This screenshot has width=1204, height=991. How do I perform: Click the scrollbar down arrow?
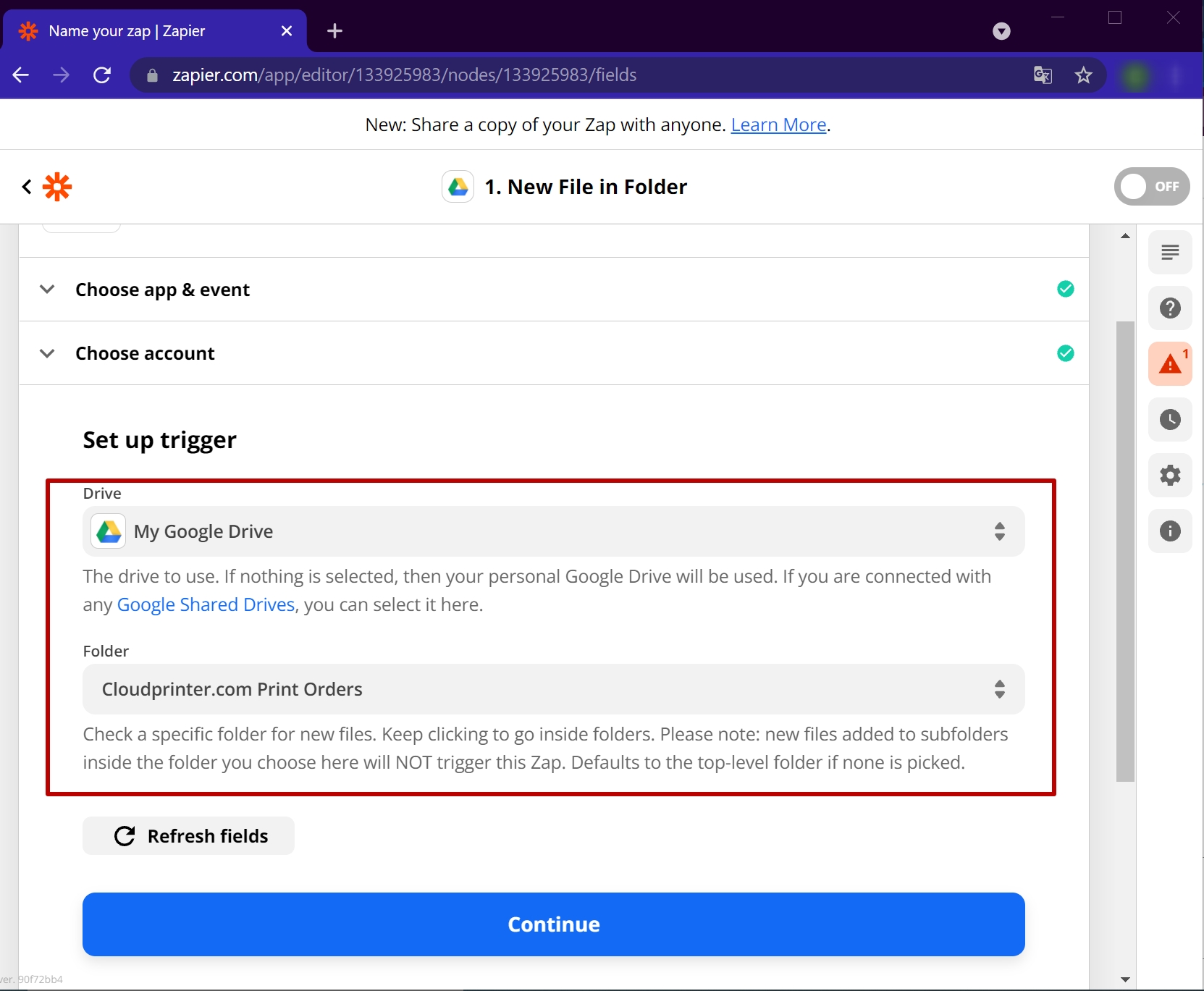pyautogui.click(x=1125, y=979)
